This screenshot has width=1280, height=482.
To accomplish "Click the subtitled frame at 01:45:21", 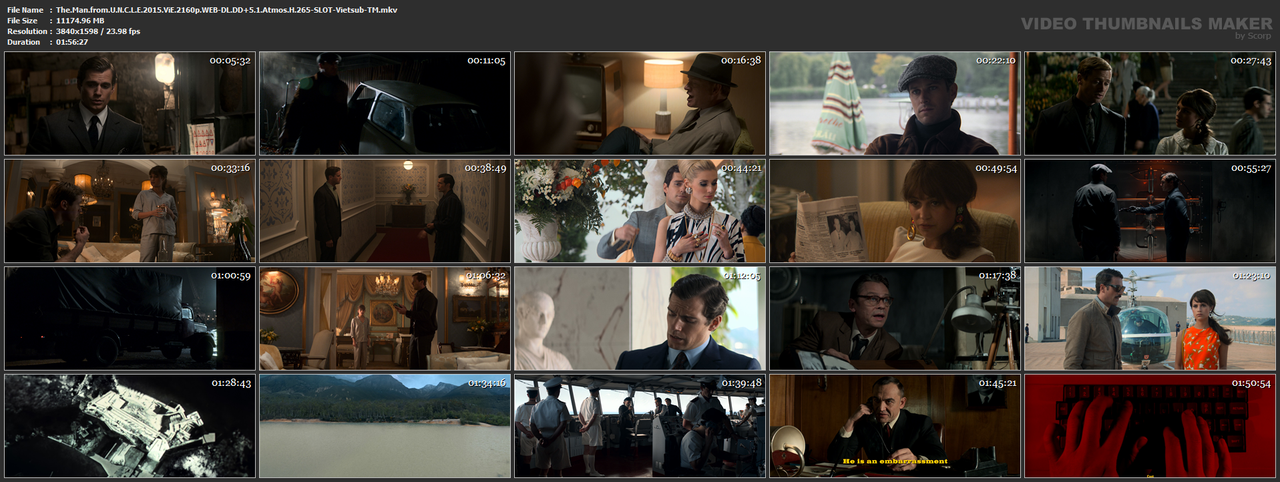I will pos(895,425).
